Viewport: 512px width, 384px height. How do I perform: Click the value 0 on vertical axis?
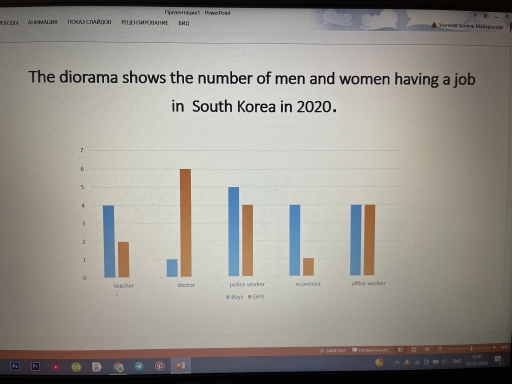tap(84, 278)
